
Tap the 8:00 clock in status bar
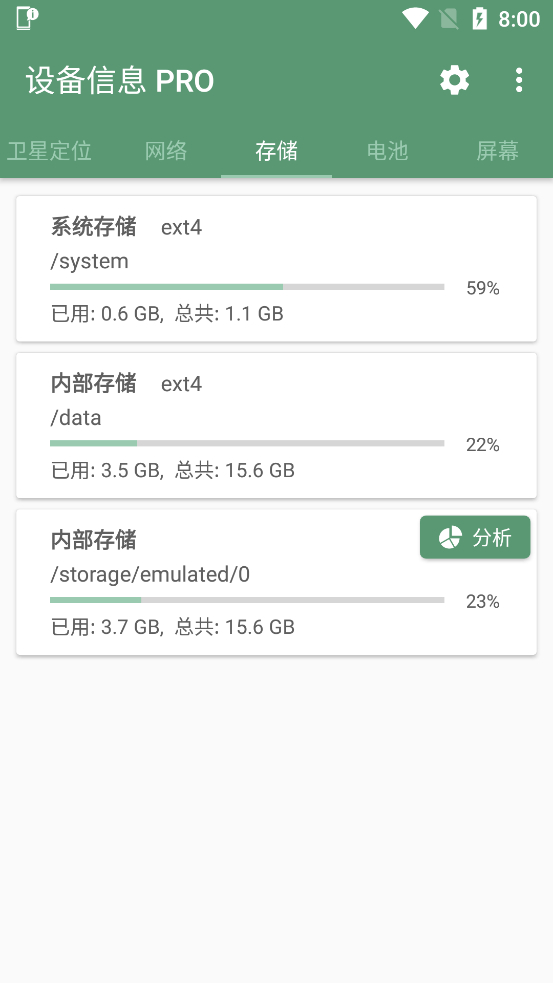[519, 19]
